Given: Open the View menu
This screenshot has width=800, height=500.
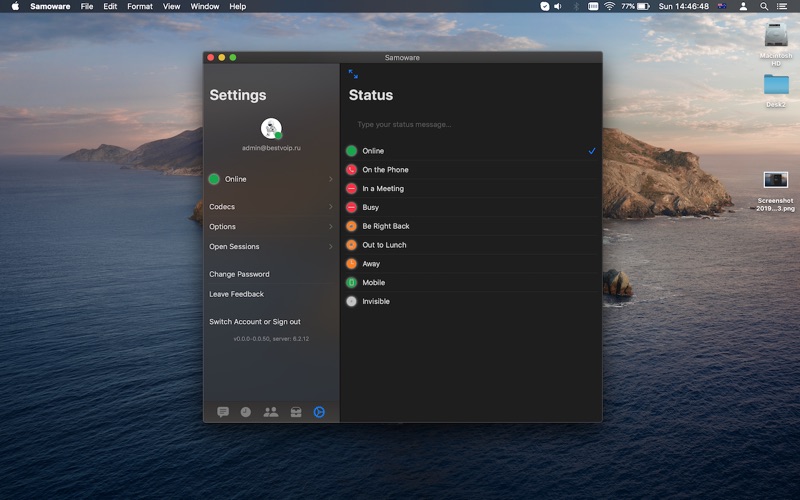Looking at the screenshot, I should [171, 6].
